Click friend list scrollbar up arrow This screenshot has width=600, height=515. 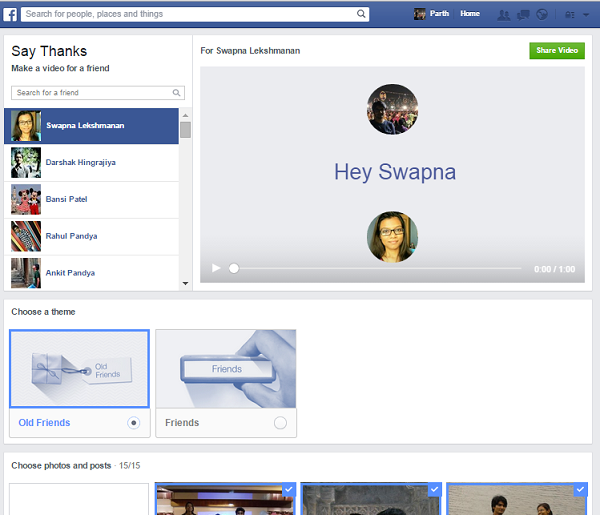pyautogui.click(x=186, y=115)
